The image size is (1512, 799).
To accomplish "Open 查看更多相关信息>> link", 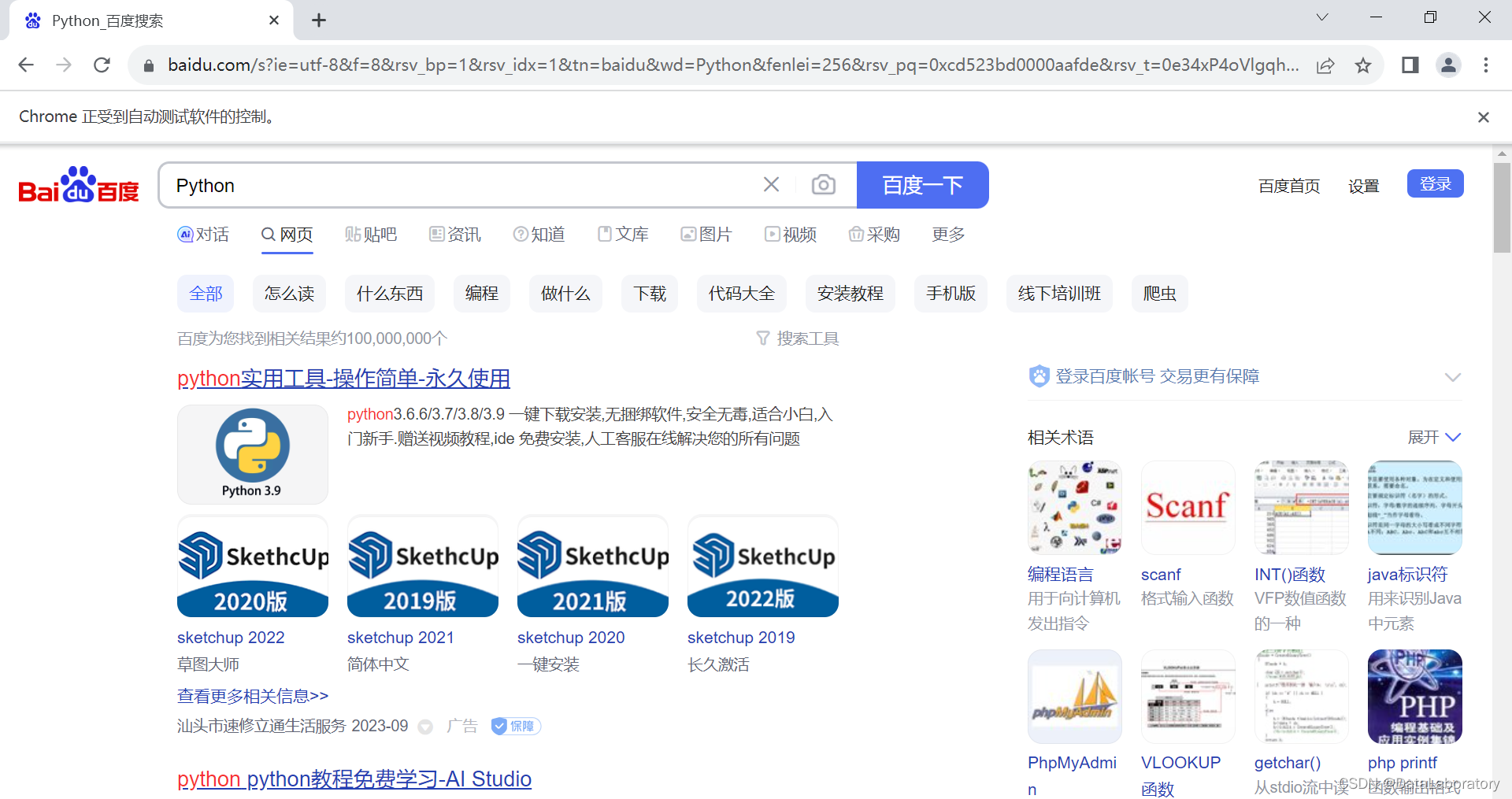I will [x=253, y=696].
